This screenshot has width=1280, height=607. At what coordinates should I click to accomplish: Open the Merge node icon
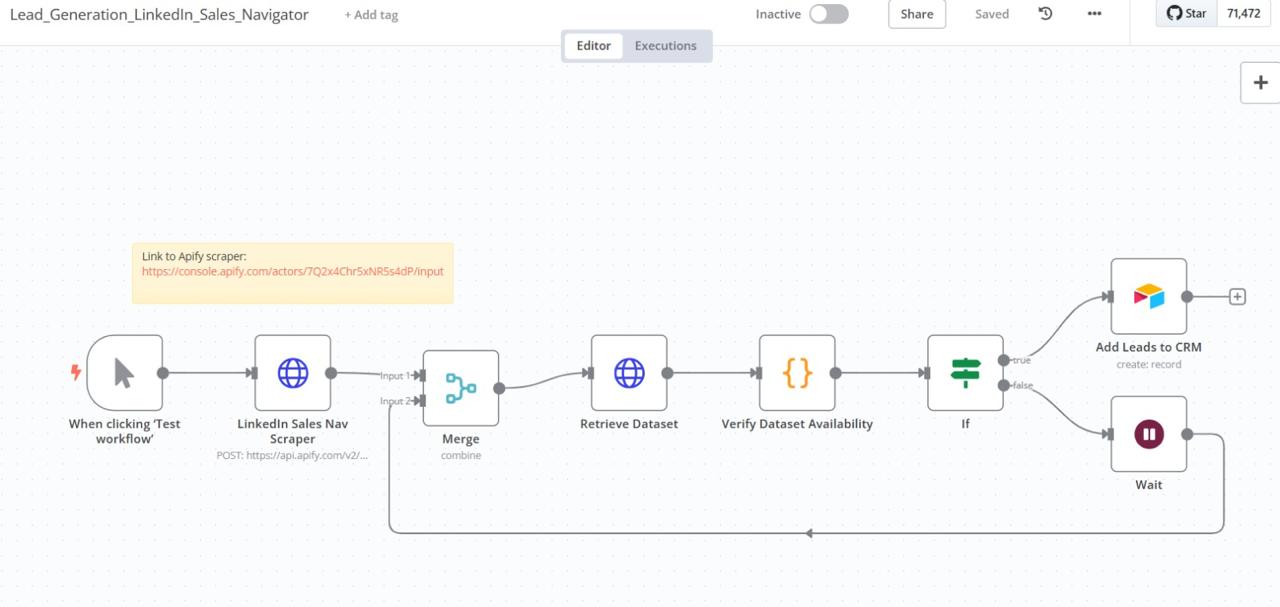pyautogui.click(x=461, y=388)
